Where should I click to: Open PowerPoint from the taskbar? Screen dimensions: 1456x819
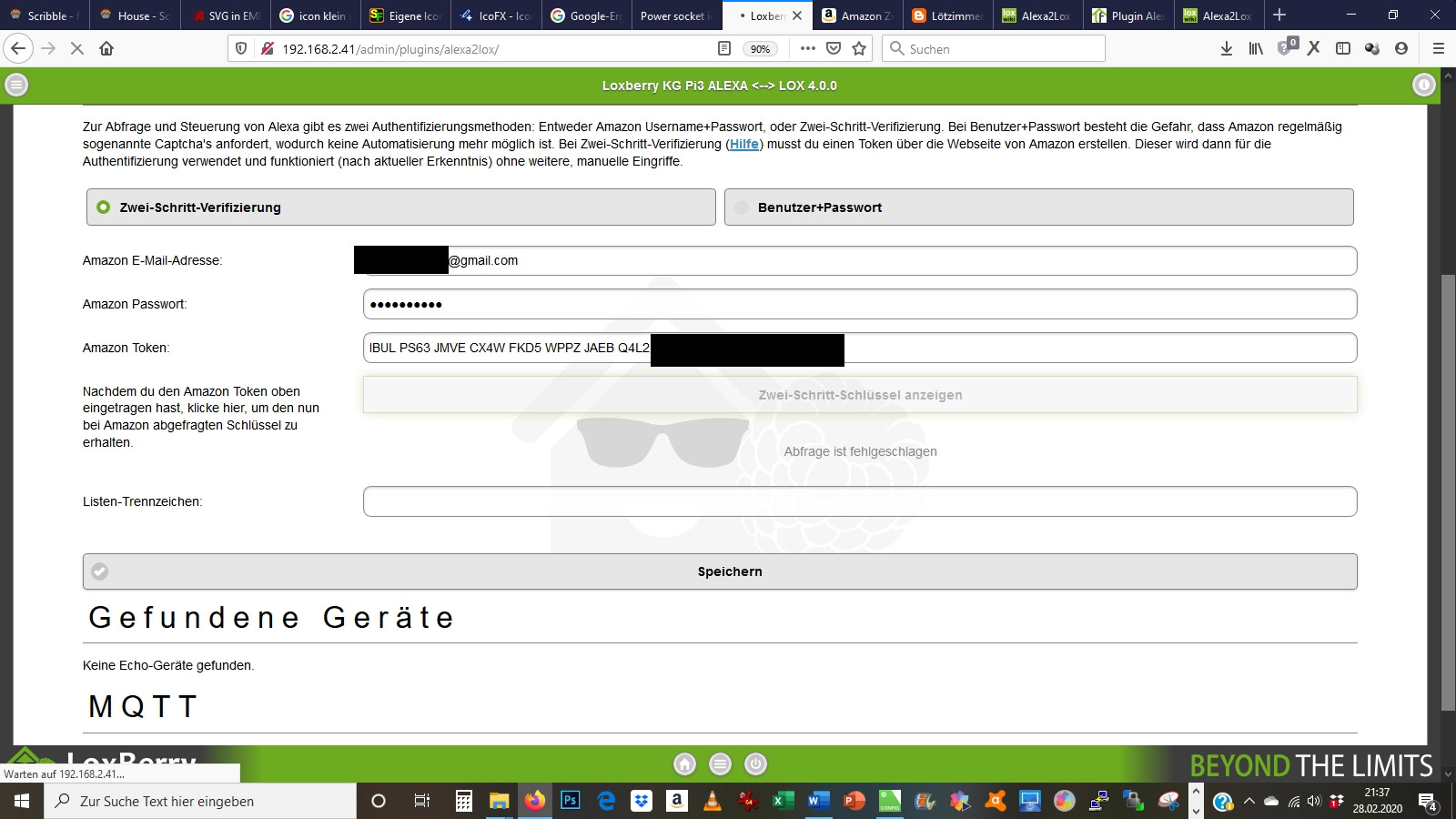[x=854, y=801]
